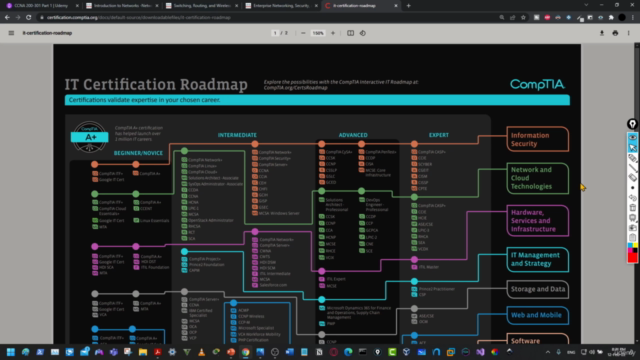The height and width of the screenshot is (360, 640).
Task: Click the EXPERT column heading
Action: coord(439,135)
